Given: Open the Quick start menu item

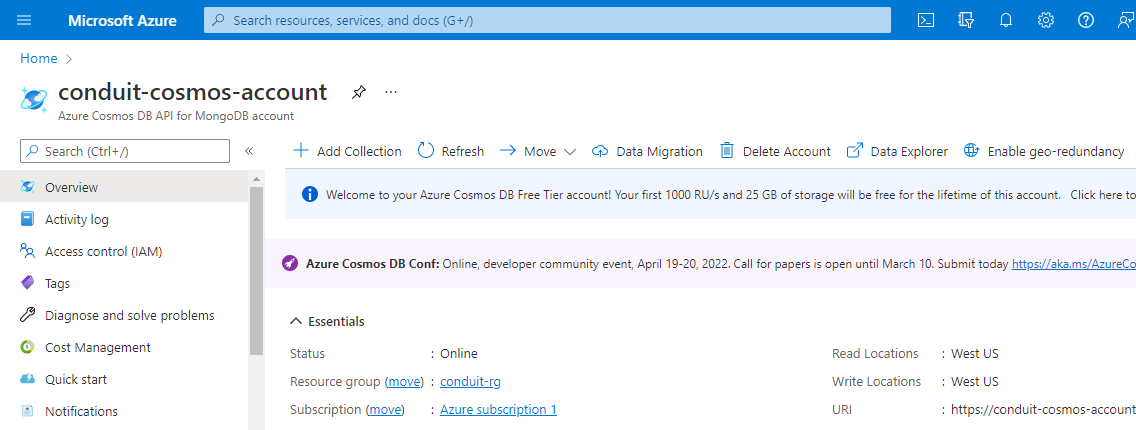Looking at the screenshot, I should (x=124, y=379).
